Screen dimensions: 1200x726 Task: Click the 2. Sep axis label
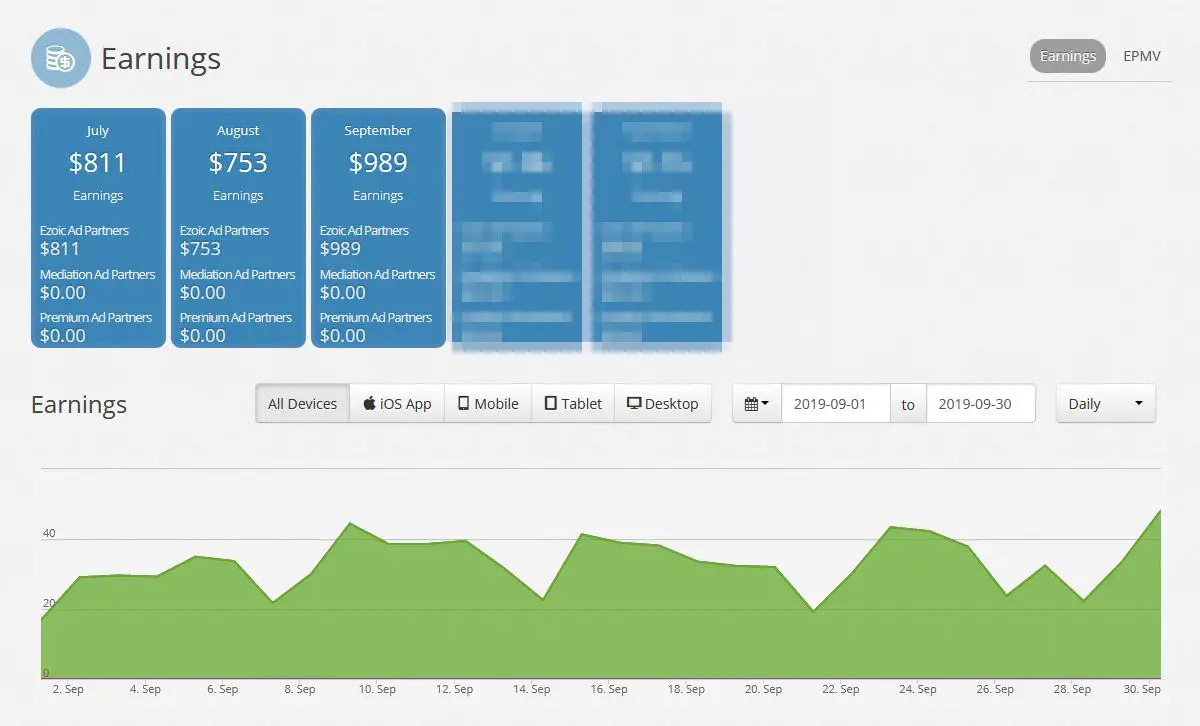pyautogui.click(x=67, y=689)
